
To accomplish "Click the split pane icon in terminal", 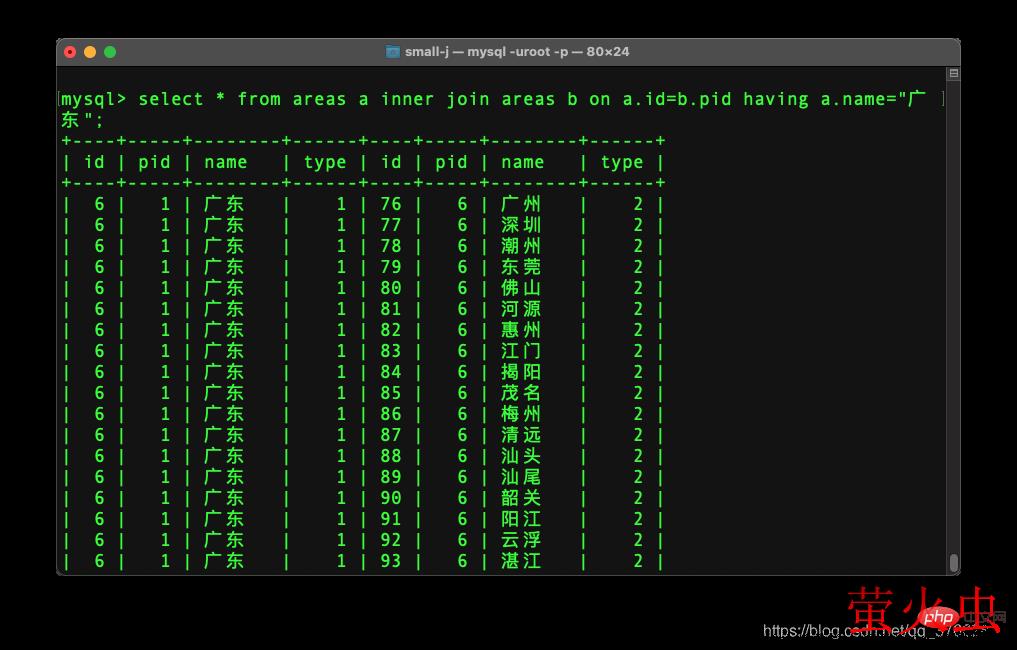I will pyautogui.click(x=953, y=74).
